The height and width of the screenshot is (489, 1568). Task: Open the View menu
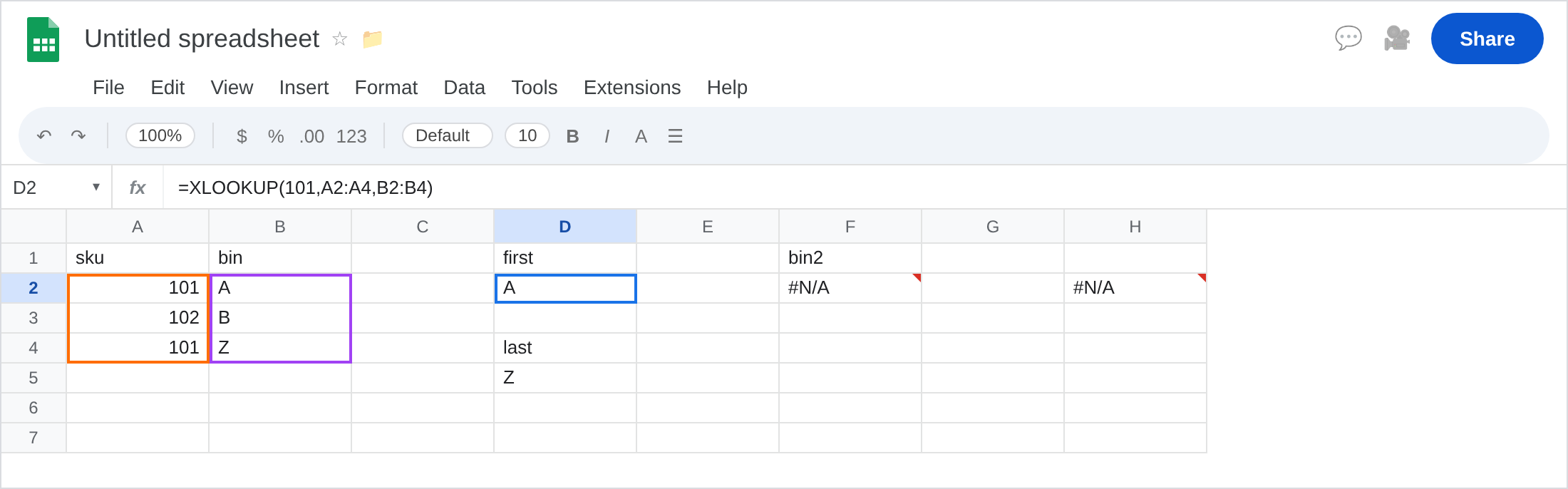pos(232,88)
